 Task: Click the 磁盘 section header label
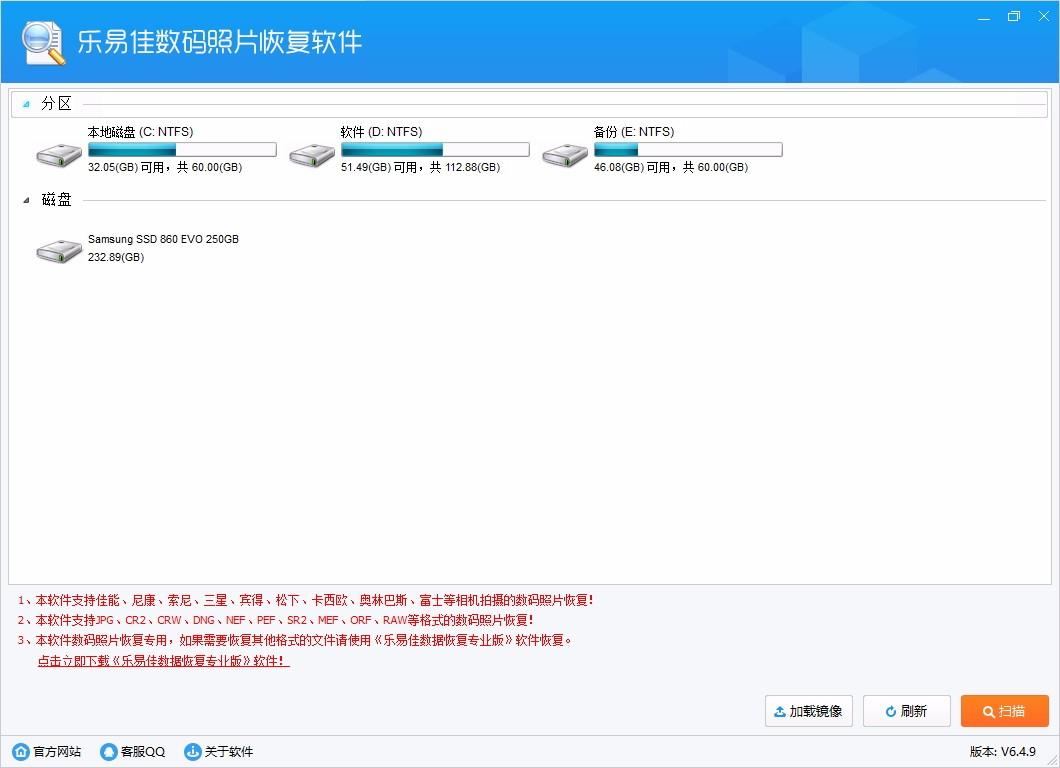point(56,199)
